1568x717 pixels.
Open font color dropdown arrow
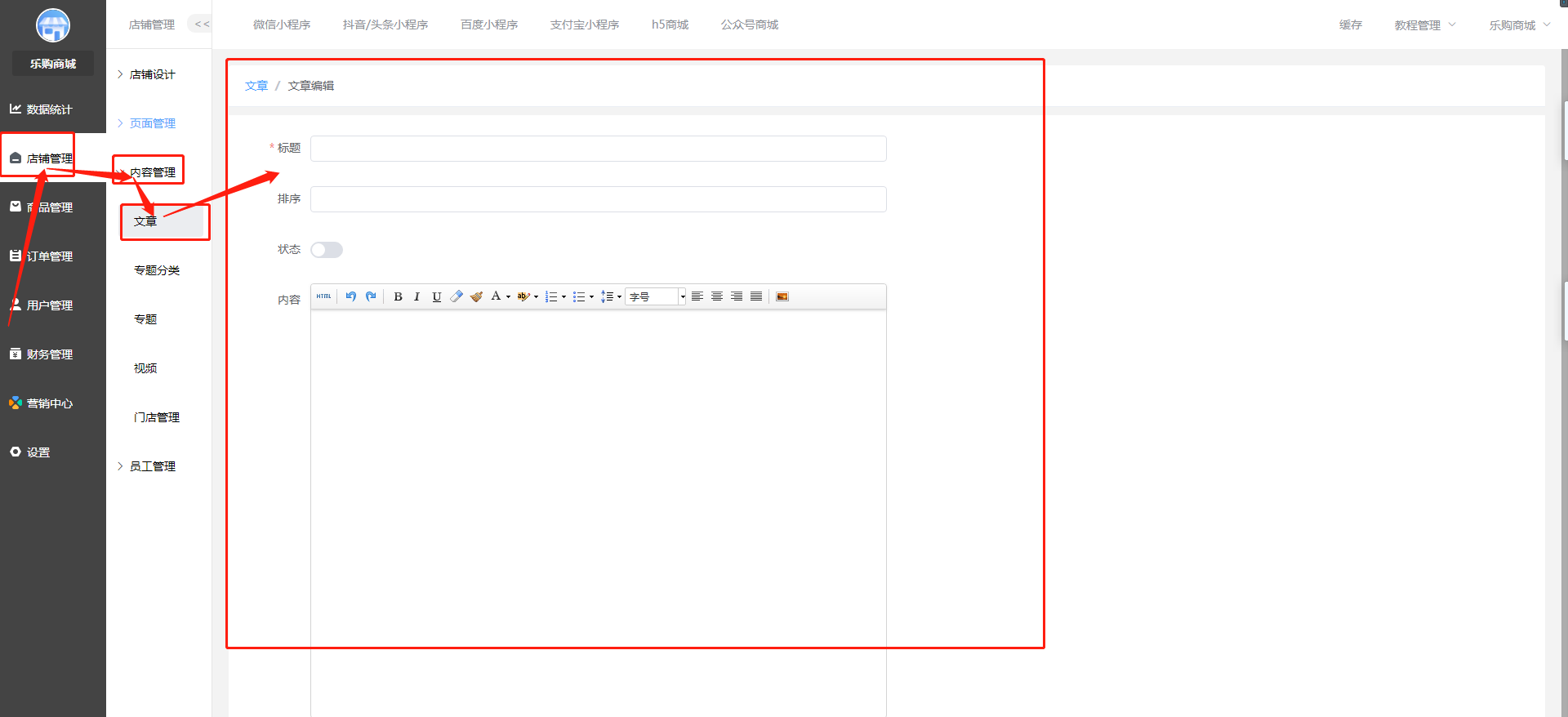508,297
